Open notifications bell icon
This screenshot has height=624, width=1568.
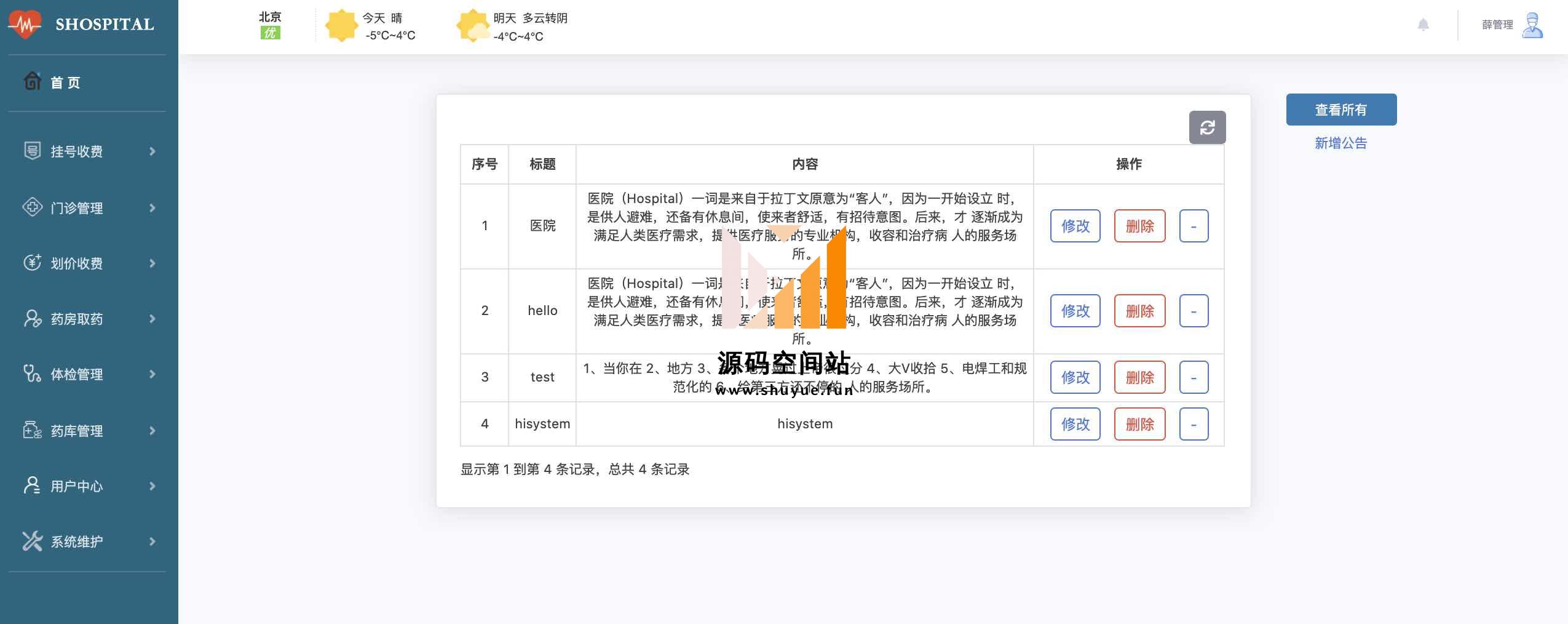pyautogui.click(x=1423, y=25)
